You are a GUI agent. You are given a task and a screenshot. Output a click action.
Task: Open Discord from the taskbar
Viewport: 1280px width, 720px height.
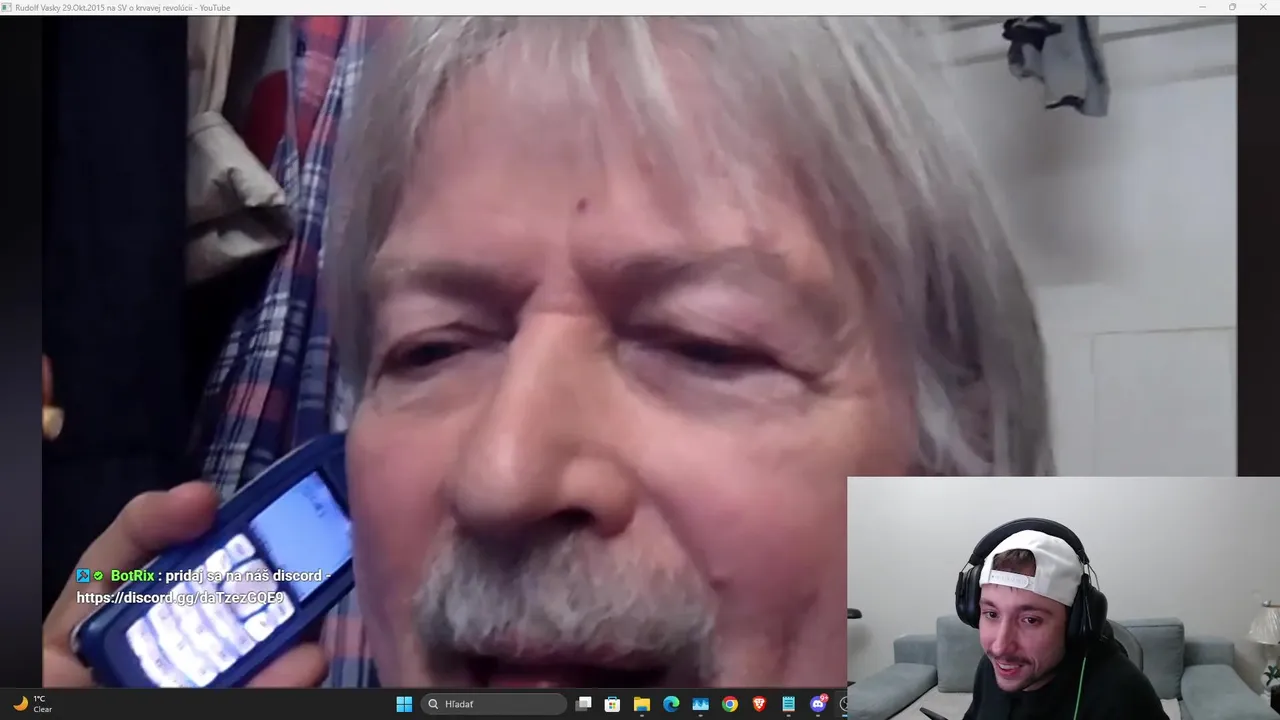(x=818, y=704)
